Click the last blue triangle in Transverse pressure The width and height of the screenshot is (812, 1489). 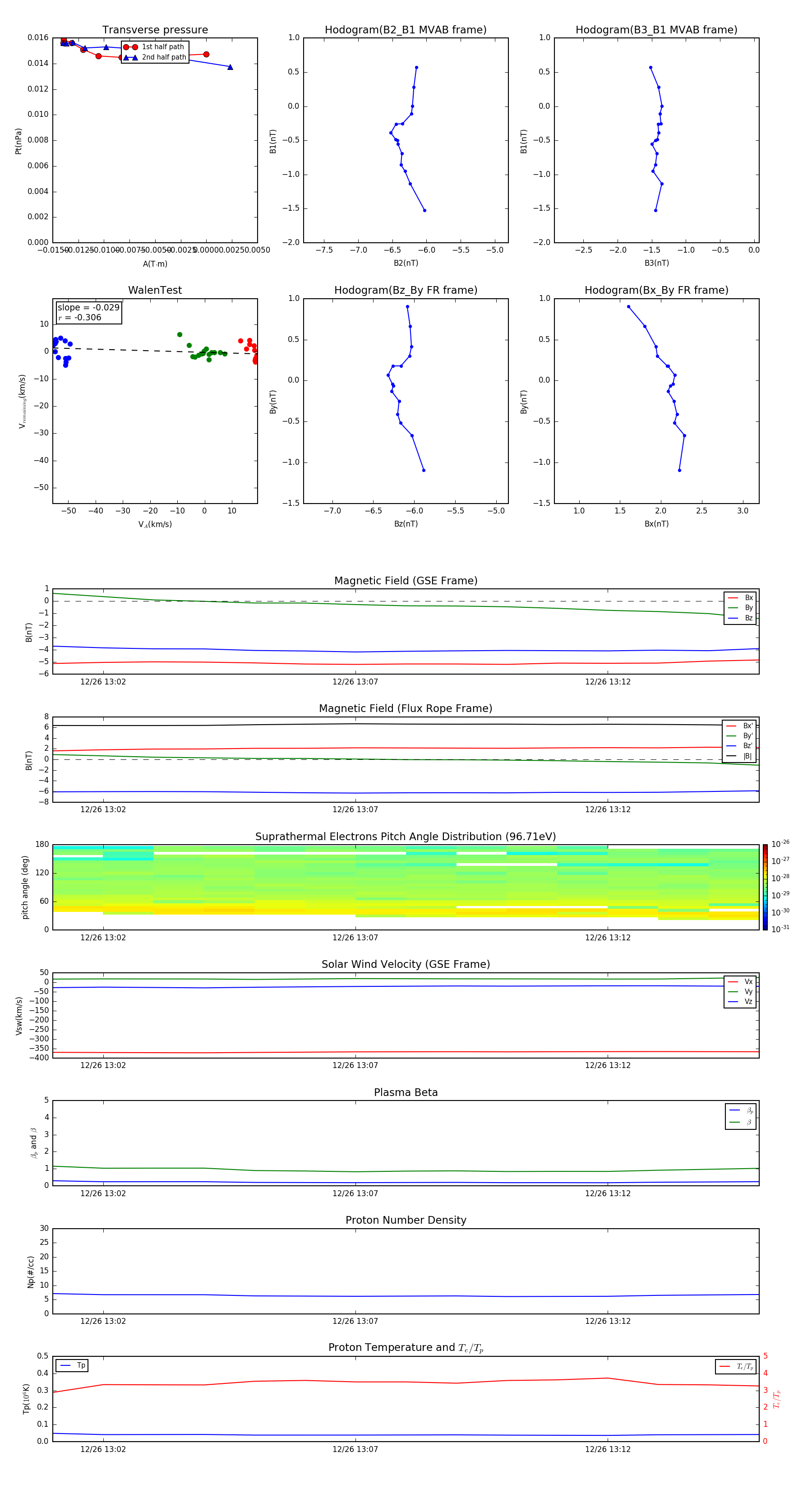pos(230,67)
